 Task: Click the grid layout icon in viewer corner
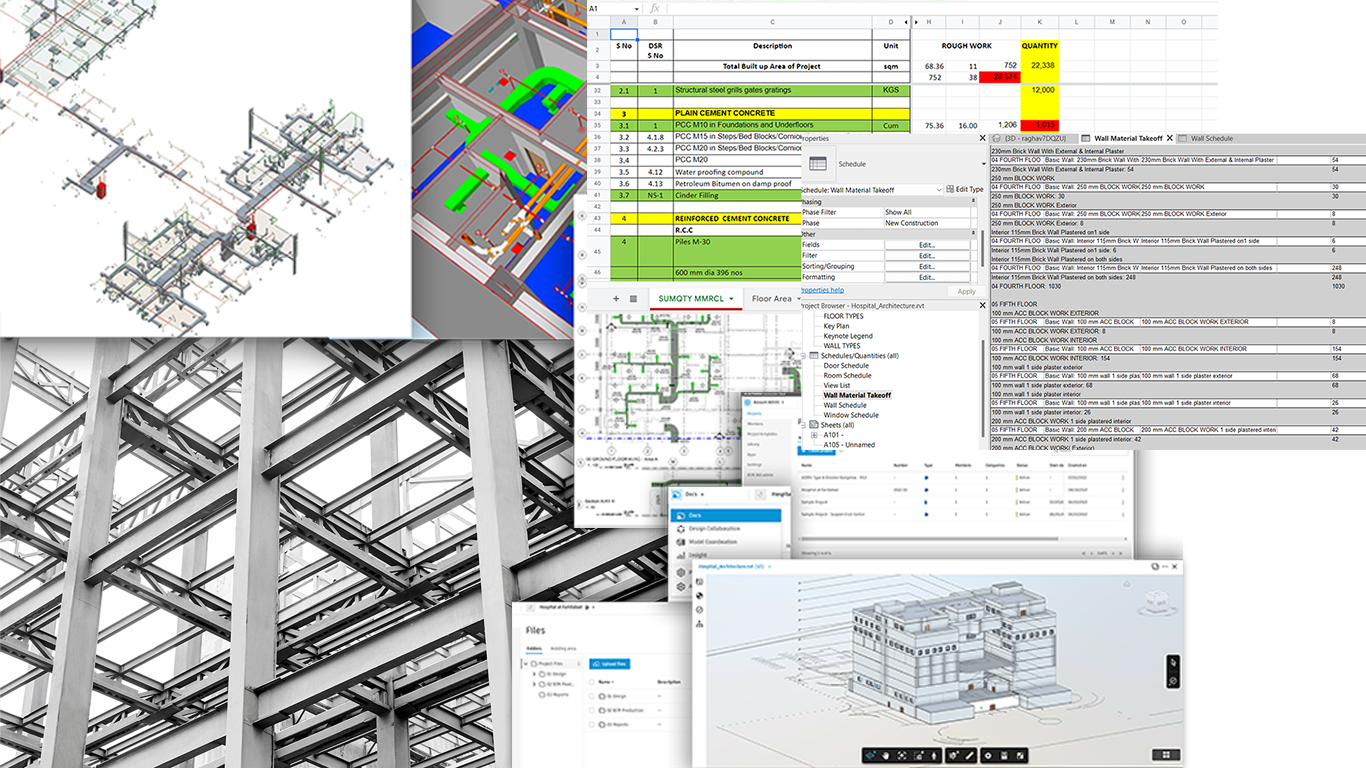click(x=1166, y=755)
